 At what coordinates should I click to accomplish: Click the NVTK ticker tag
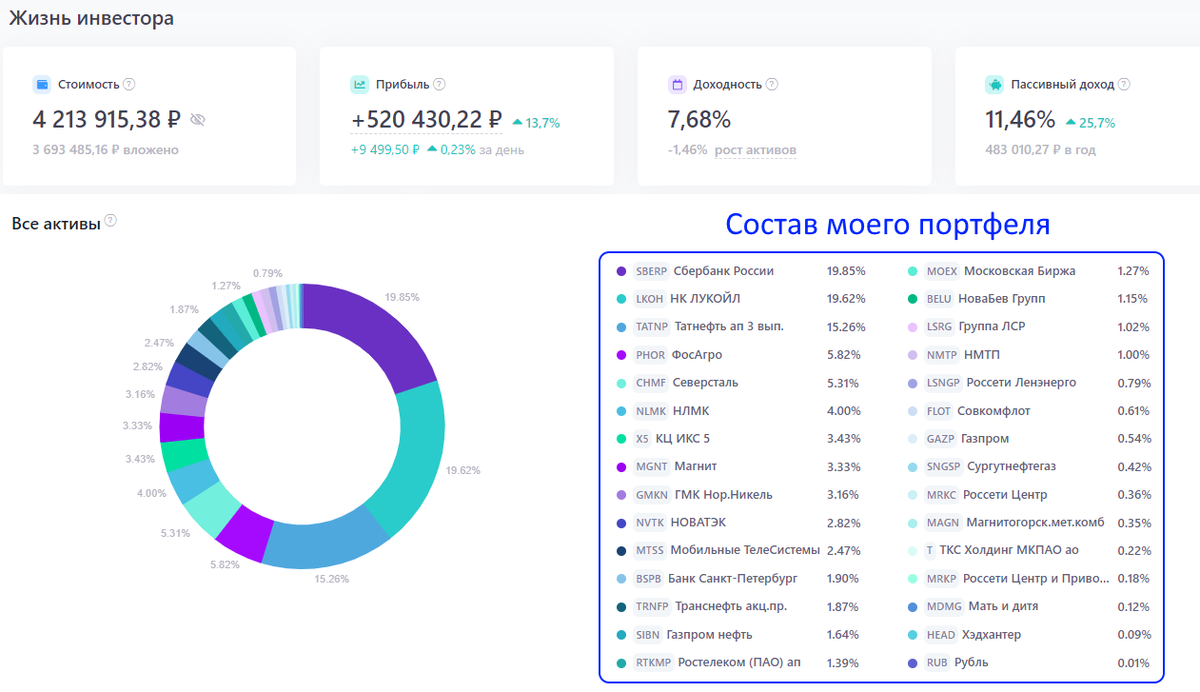pyautogui.click(x=650, y=523)
